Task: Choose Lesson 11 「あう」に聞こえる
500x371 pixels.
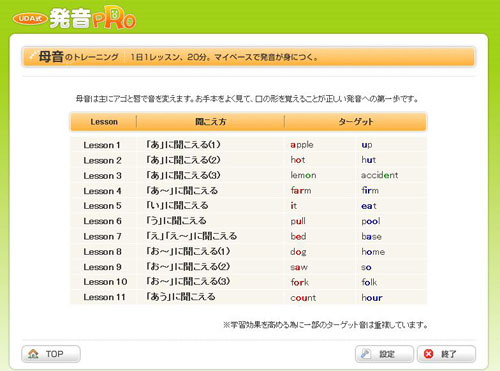Action: point(248,297)
